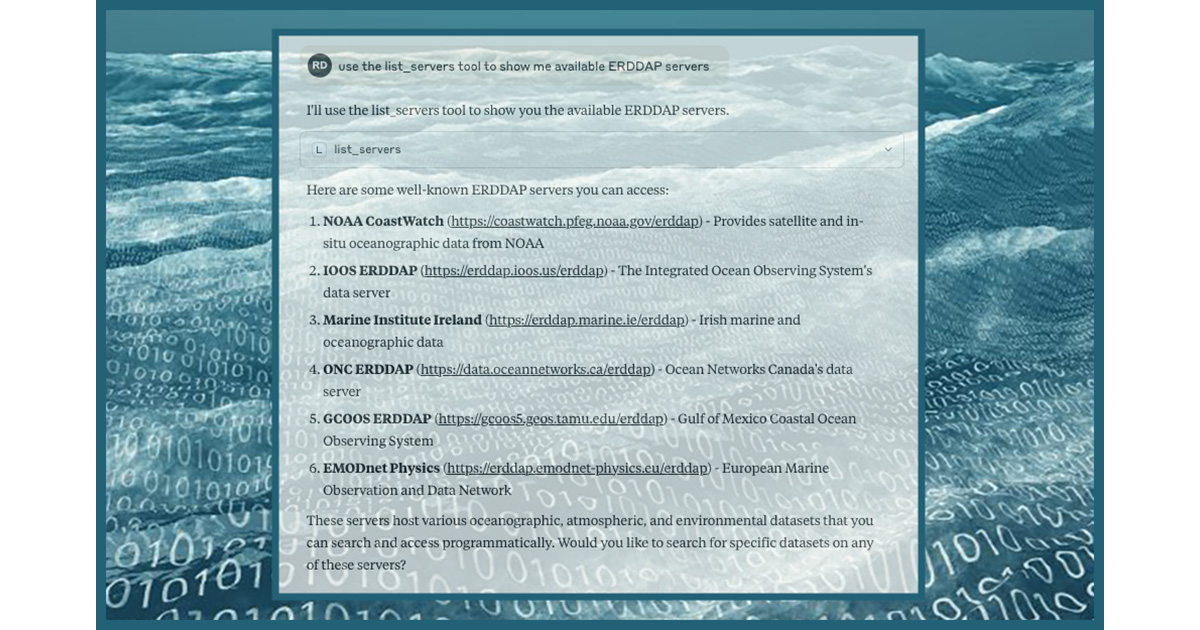Open the list_servers tool call block

[x=601, y=150]
